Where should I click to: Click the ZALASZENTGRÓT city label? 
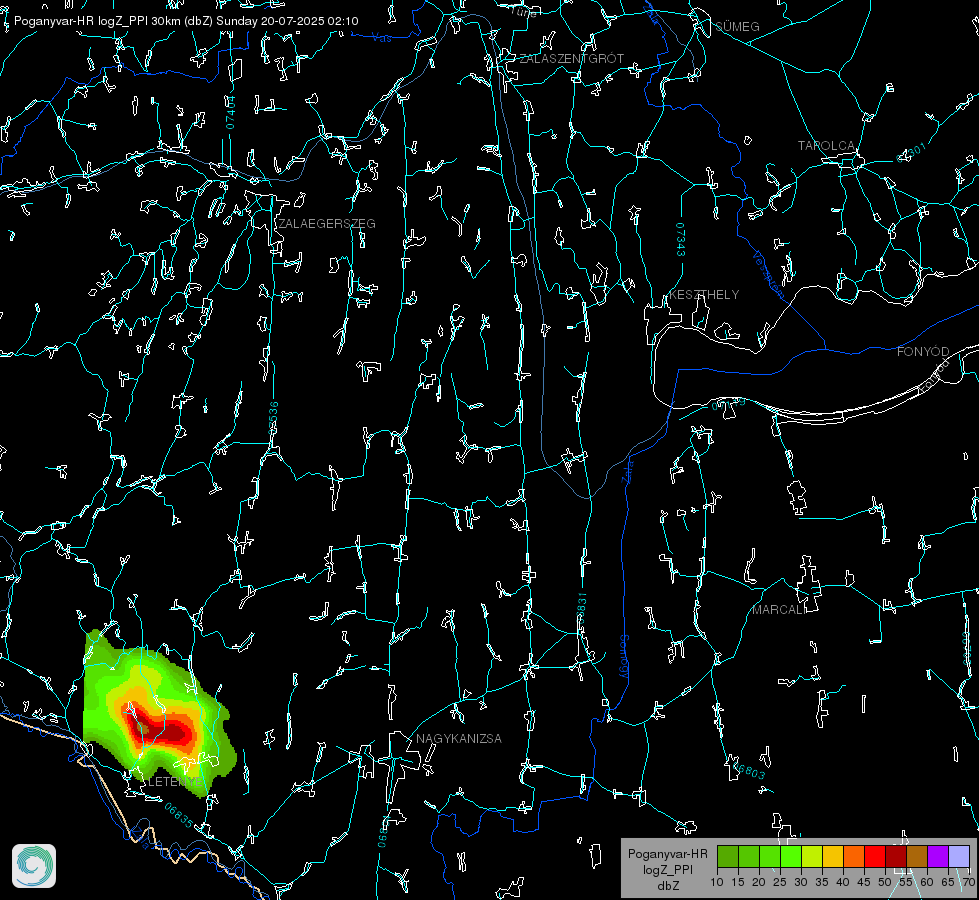point(571,59)
